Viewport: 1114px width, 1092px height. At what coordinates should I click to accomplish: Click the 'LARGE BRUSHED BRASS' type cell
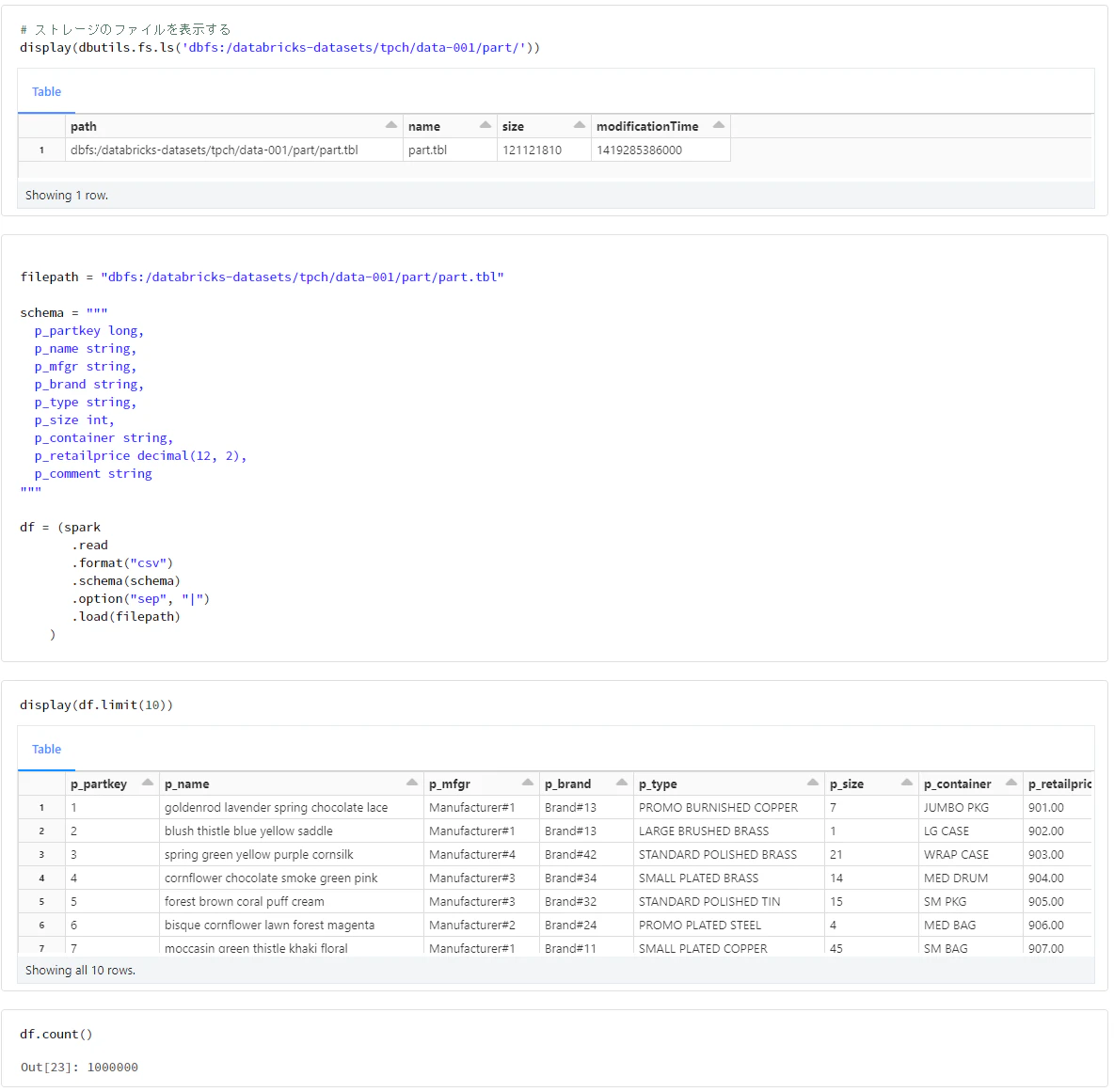pyautogui.click(x=729, y=831)
